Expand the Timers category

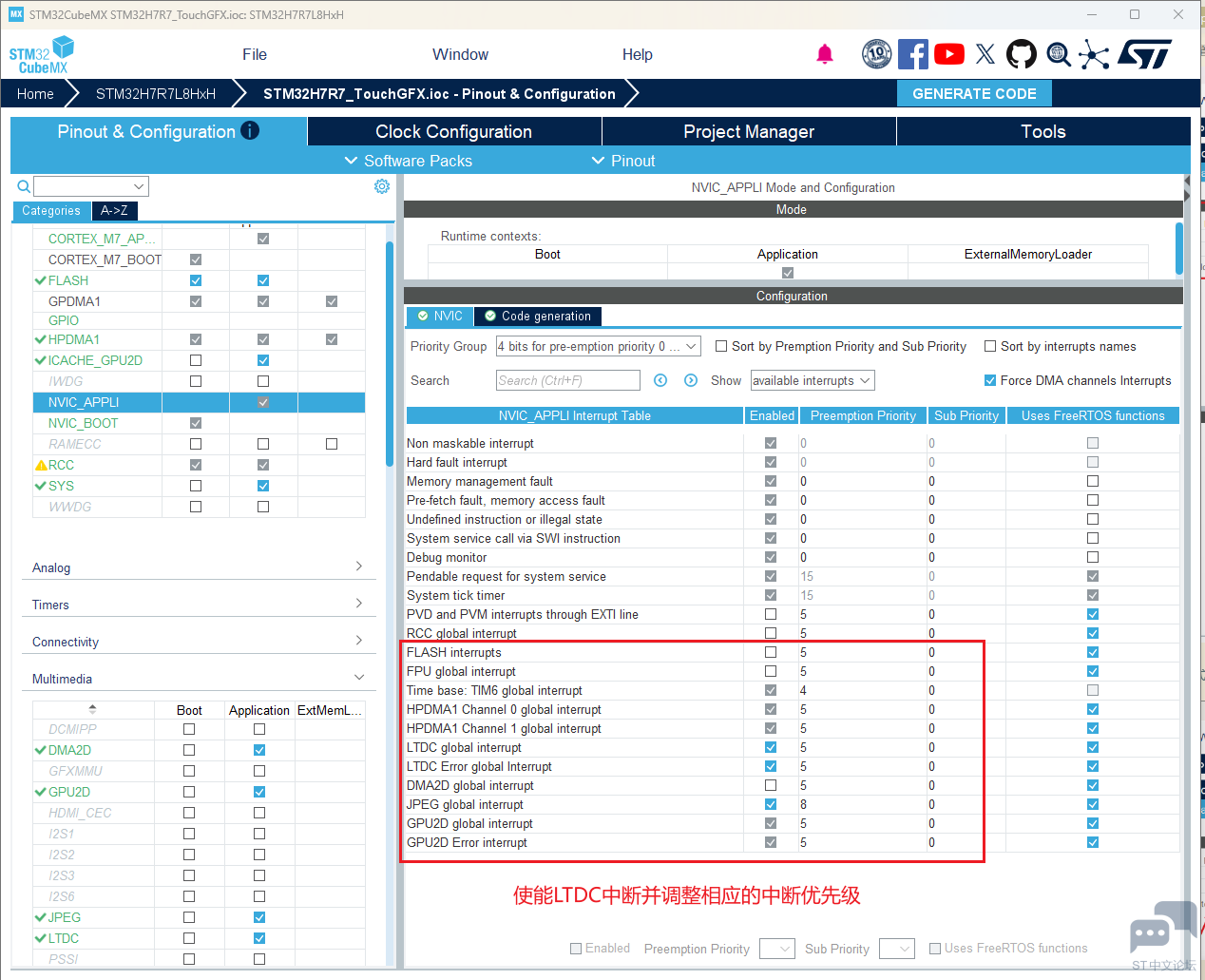(x=199, y=605)
